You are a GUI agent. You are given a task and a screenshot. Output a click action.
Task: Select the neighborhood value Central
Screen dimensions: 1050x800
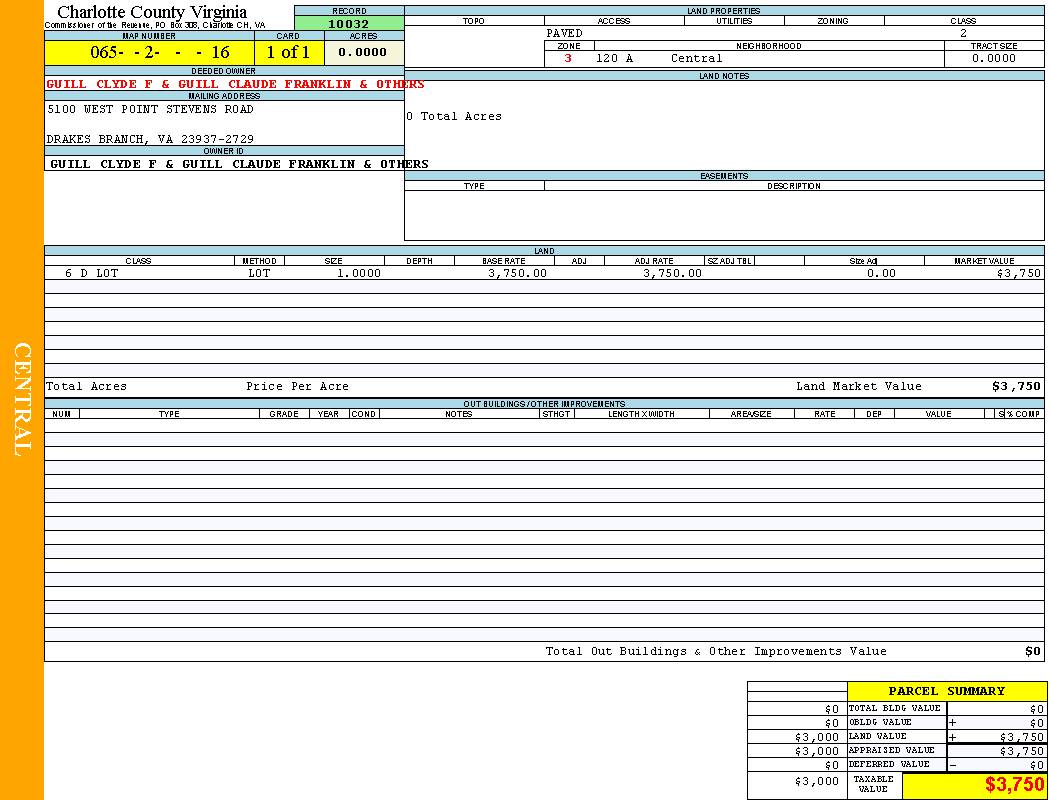coord(696,58)
